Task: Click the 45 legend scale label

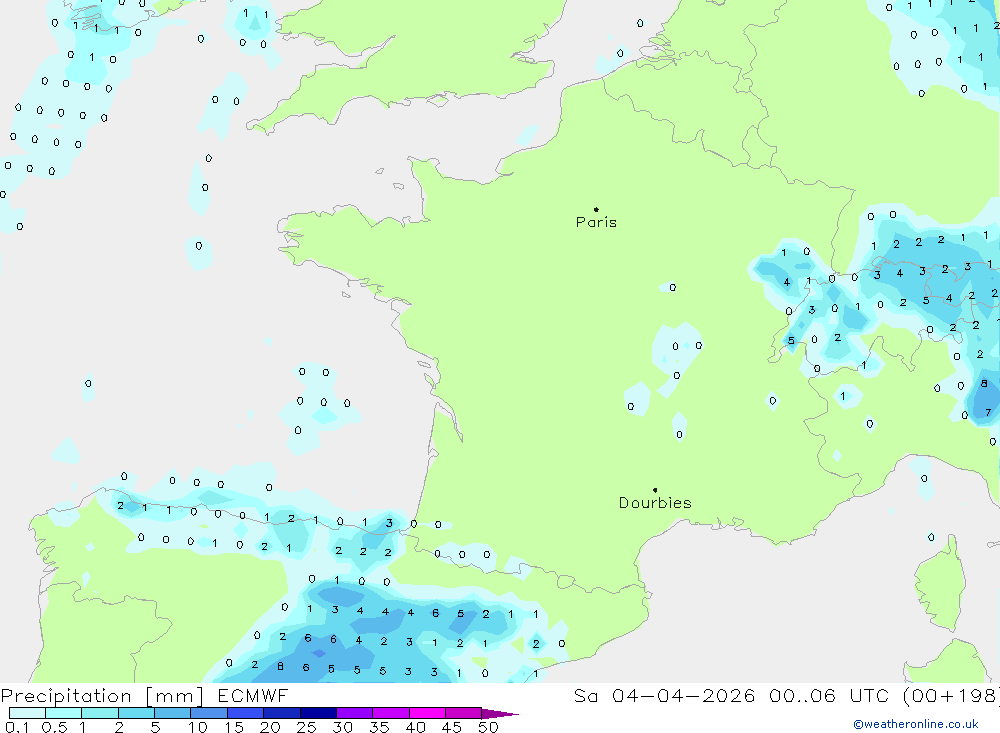Action: click(452, 727)
